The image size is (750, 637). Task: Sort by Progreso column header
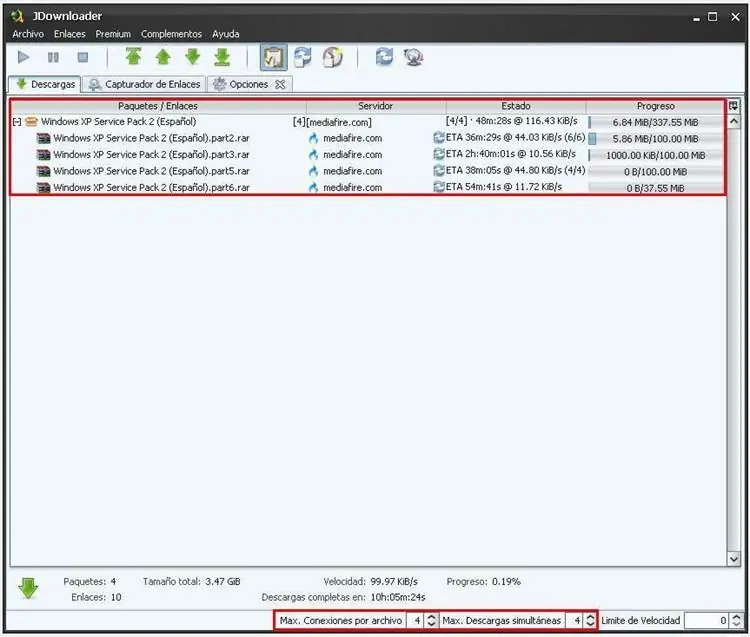click(655, 106)
